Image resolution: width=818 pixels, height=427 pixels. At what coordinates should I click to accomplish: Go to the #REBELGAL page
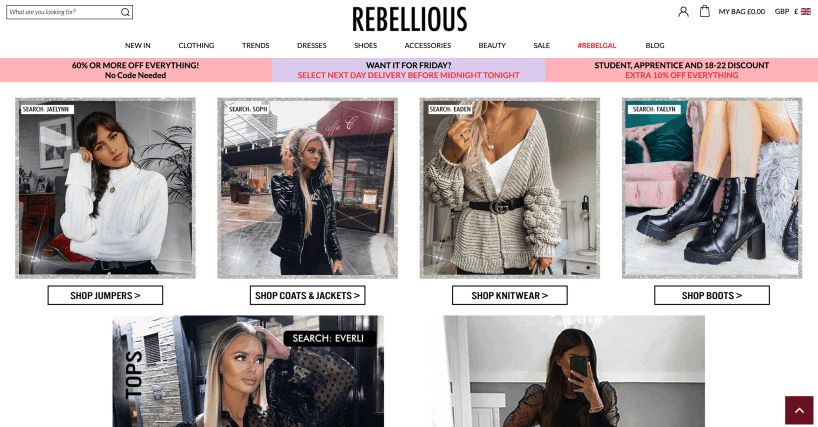click(x=596, y=45)
